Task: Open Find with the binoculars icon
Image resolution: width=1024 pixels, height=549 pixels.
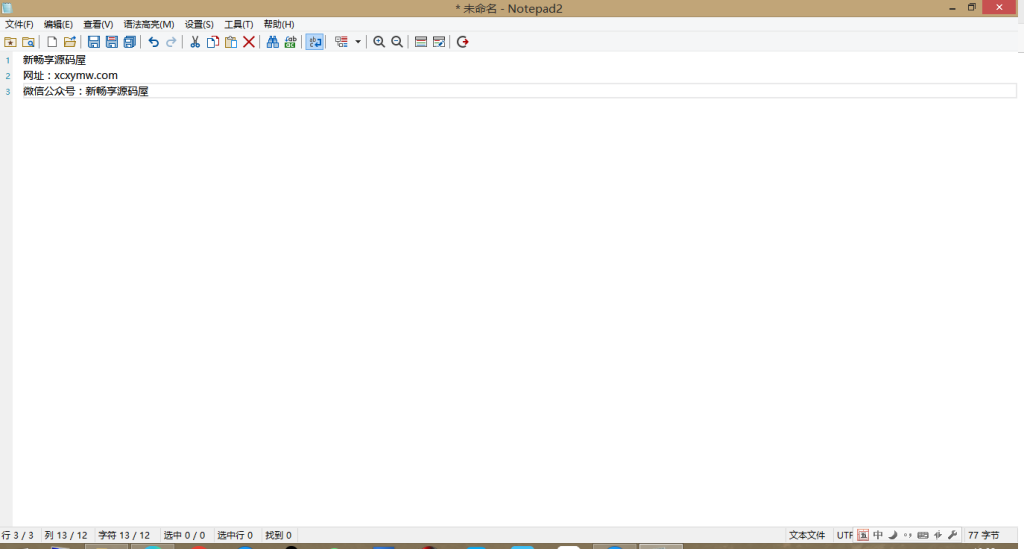Action: [273, 42]
